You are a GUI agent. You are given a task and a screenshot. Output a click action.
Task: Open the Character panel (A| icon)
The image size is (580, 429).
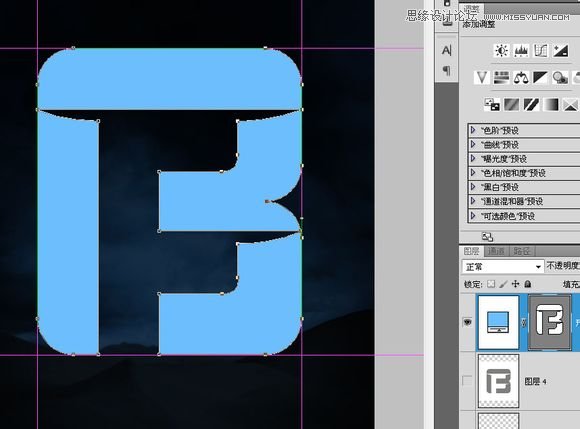[x=447, y=50]
